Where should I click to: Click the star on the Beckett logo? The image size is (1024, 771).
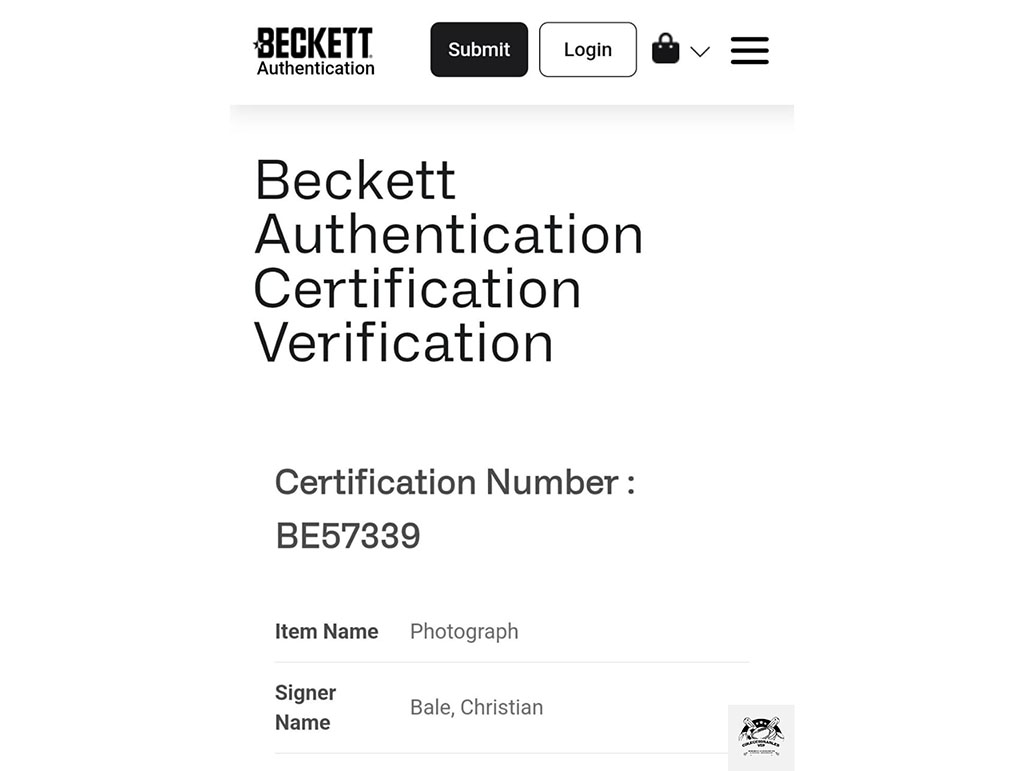pos(258,45)
